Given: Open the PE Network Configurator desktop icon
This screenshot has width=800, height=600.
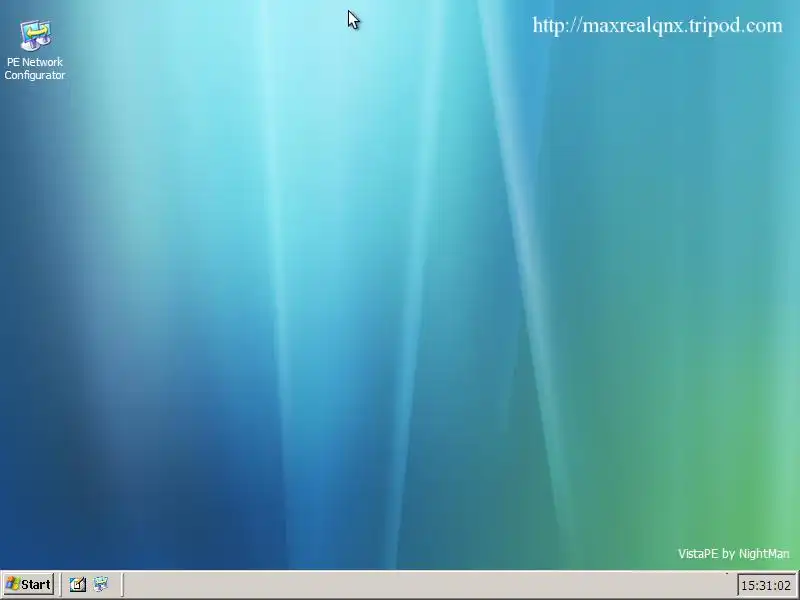Looking at the screenshot, I should [x=35, y=49].
